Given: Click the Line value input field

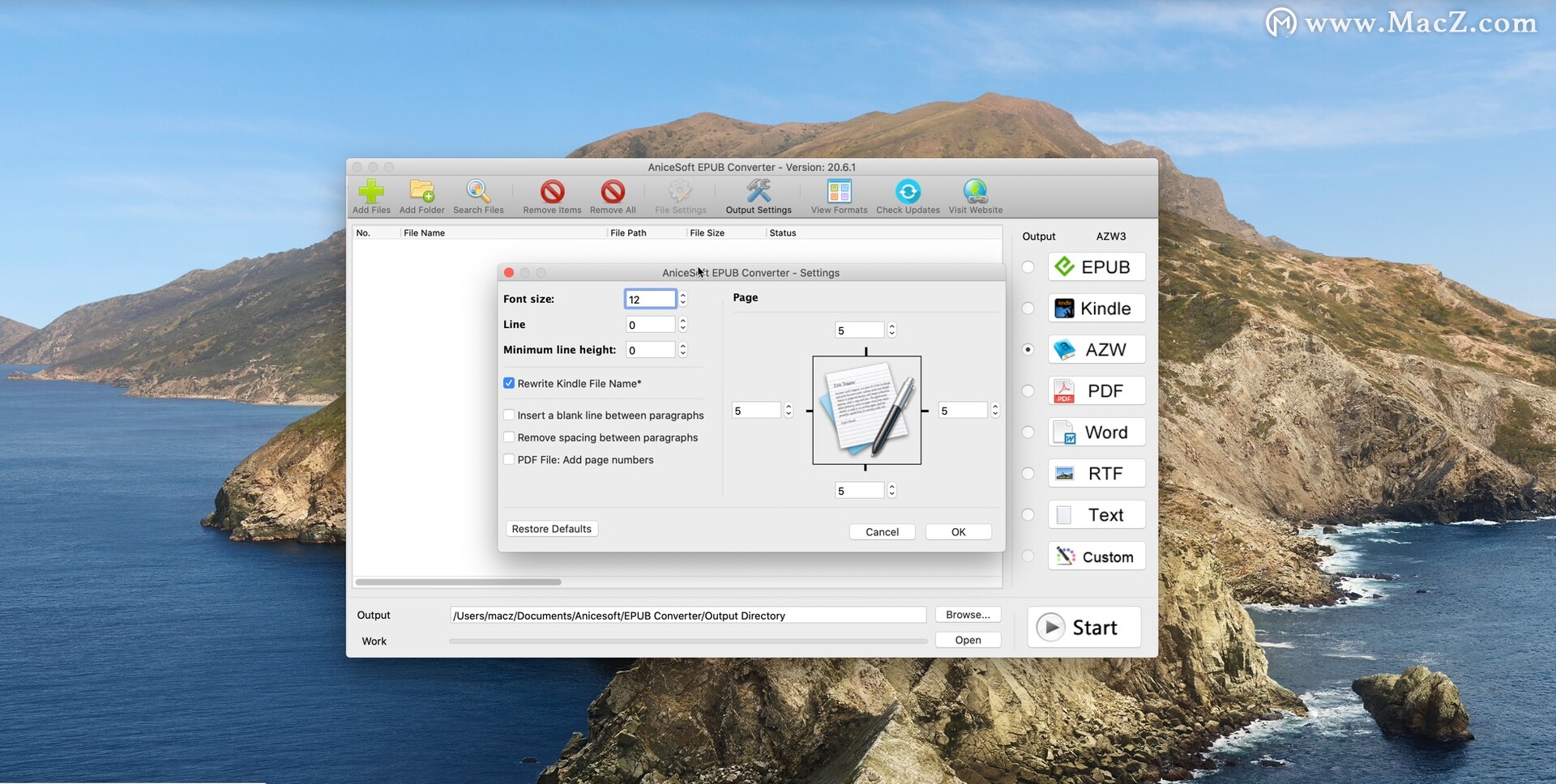Looking at the screenshot, I should click(x=650, y=324).
